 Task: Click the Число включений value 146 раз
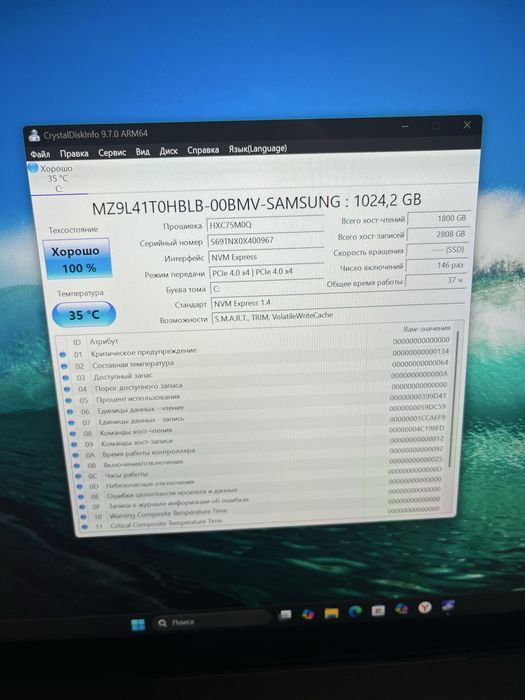tap(435, 265)
